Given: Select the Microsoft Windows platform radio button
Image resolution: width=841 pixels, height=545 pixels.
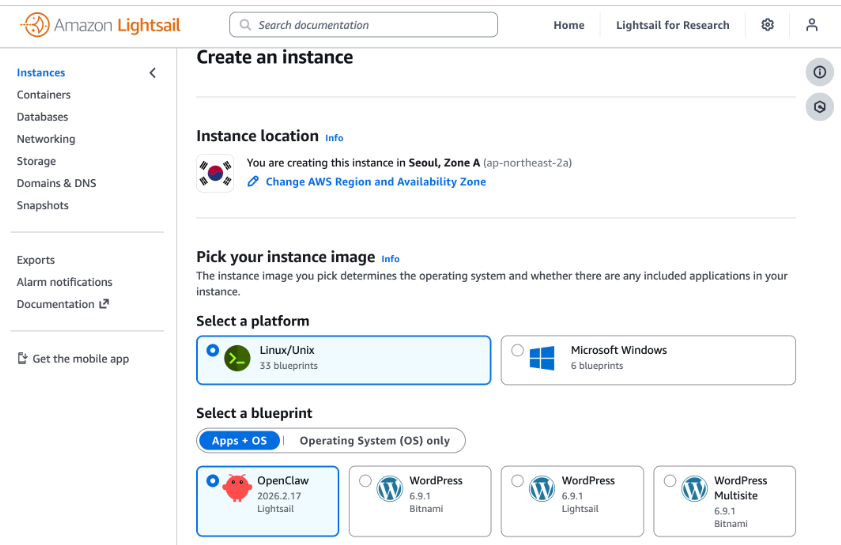Looking at the screenshot, I should [x=517, y=351].
